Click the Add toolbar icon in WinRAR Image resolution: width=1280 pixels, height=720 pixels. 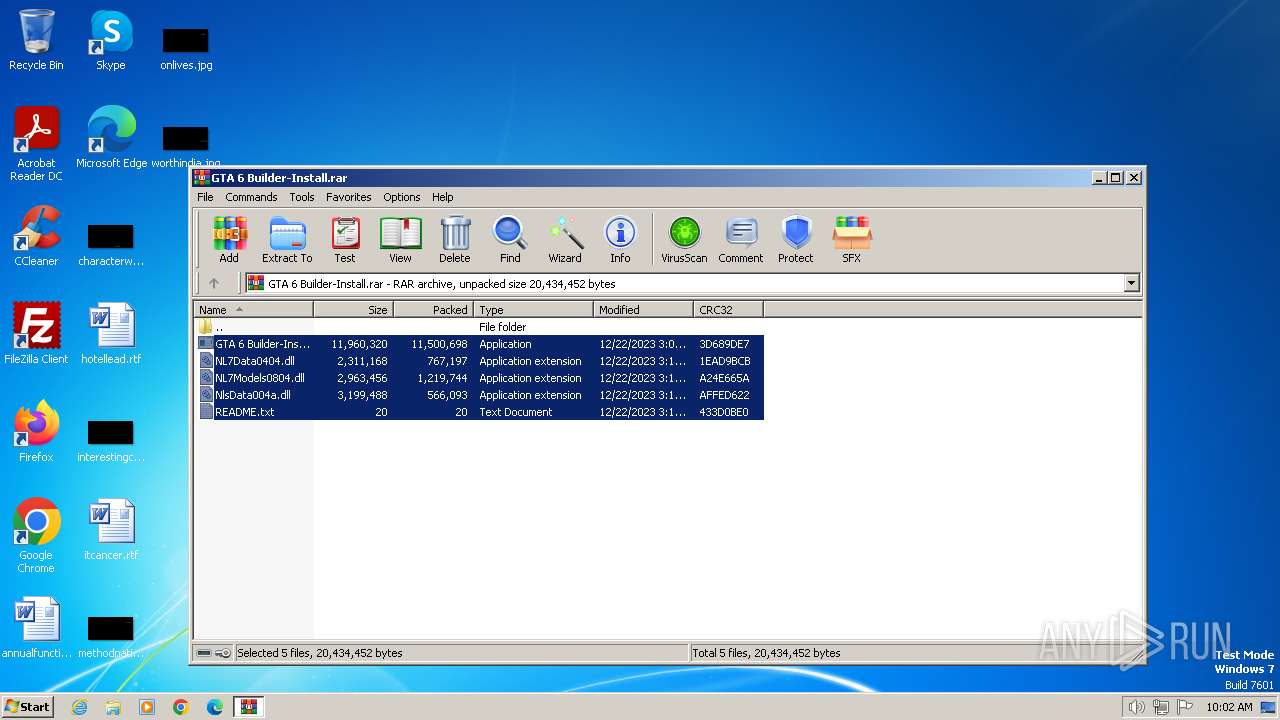(229, 240)
